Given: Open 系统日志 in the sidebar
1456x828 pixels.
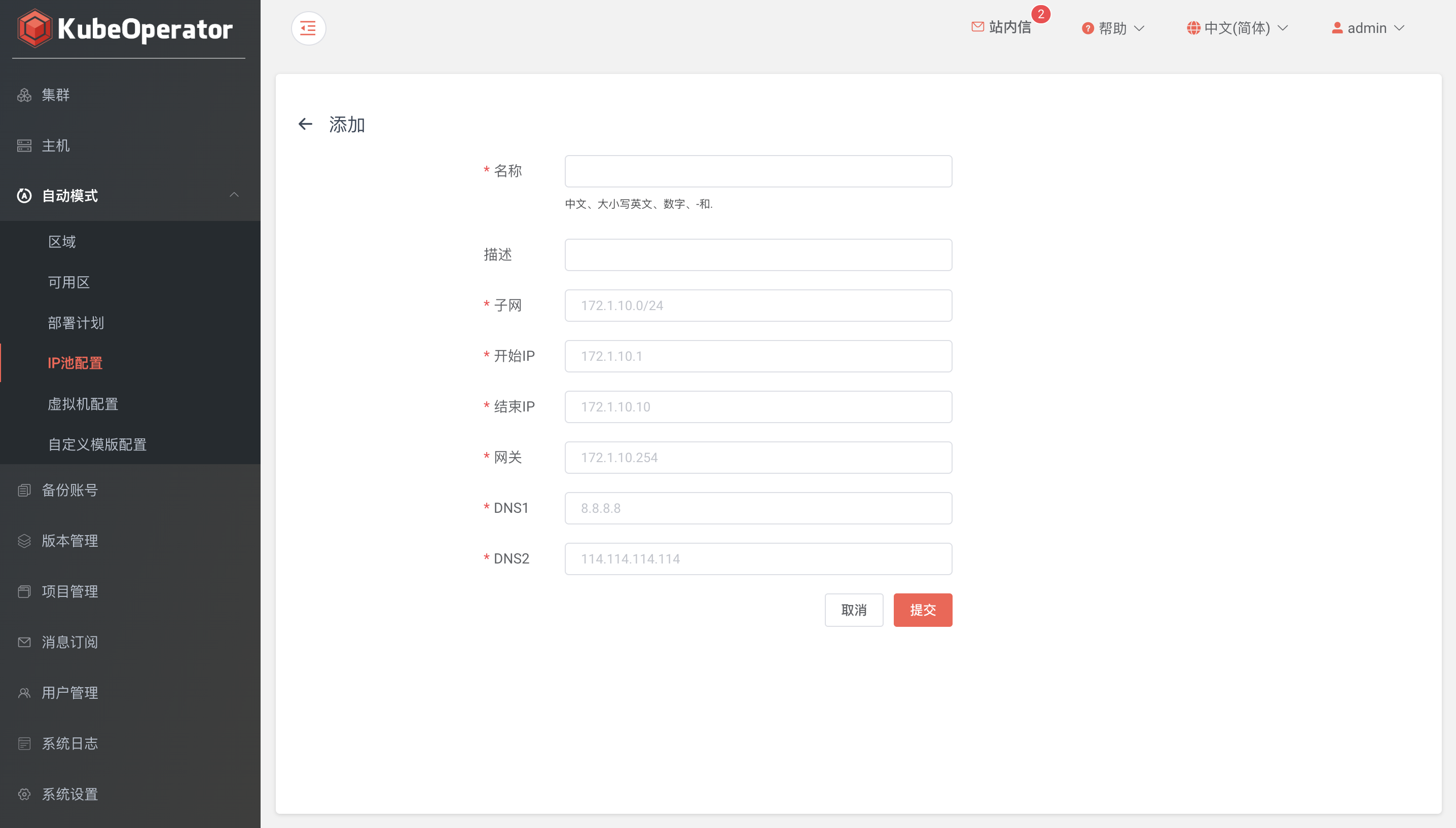Looking at the screenshot, I should pos(130,743).
